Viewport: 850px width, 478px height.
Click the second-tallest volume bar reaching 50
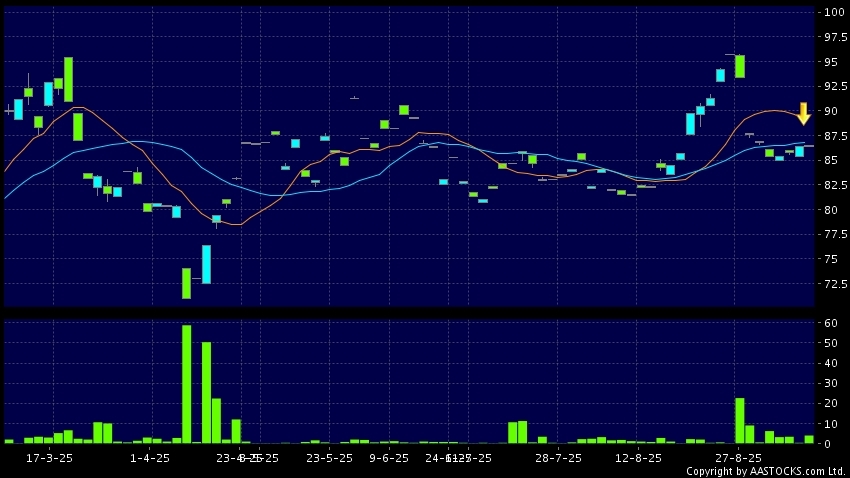pyautogui.click(x=207, y=392)
